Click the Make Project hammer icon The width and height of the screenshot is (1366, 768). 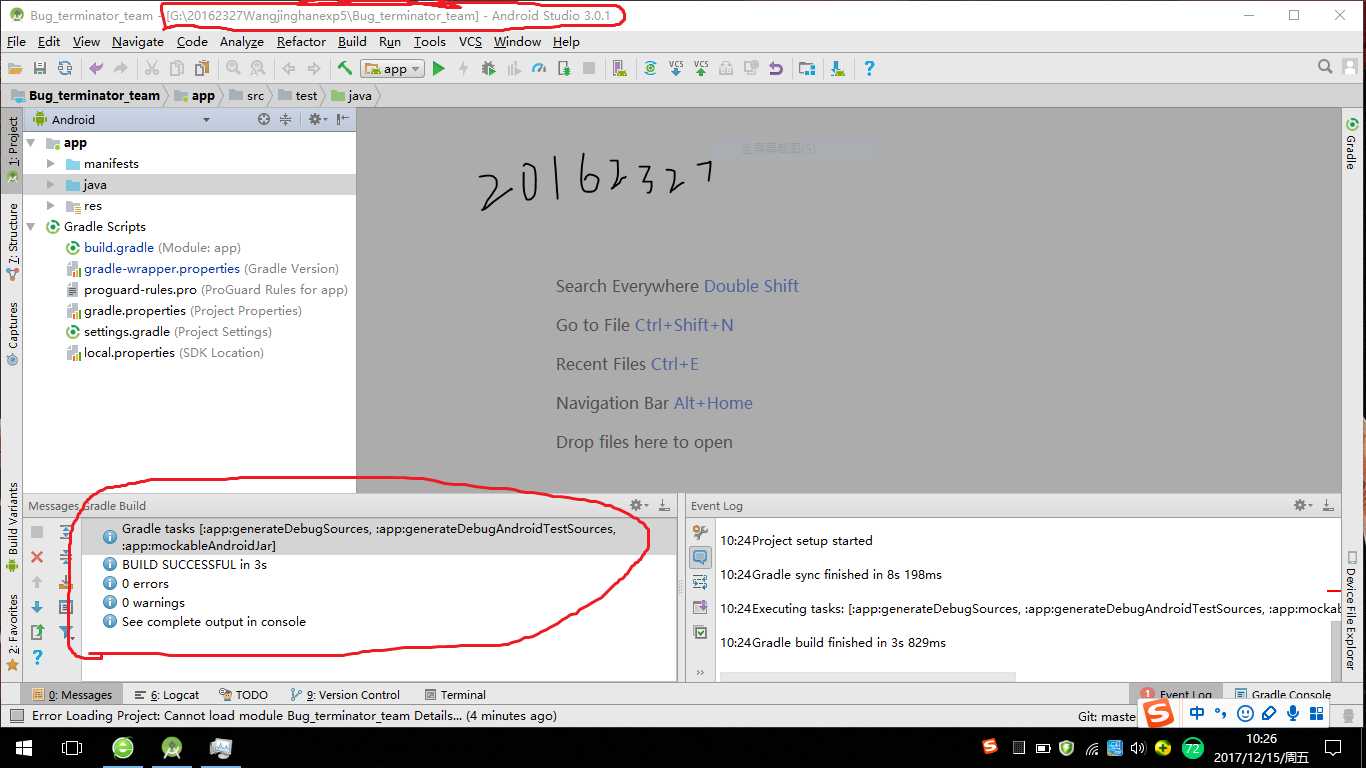[345, 68]
